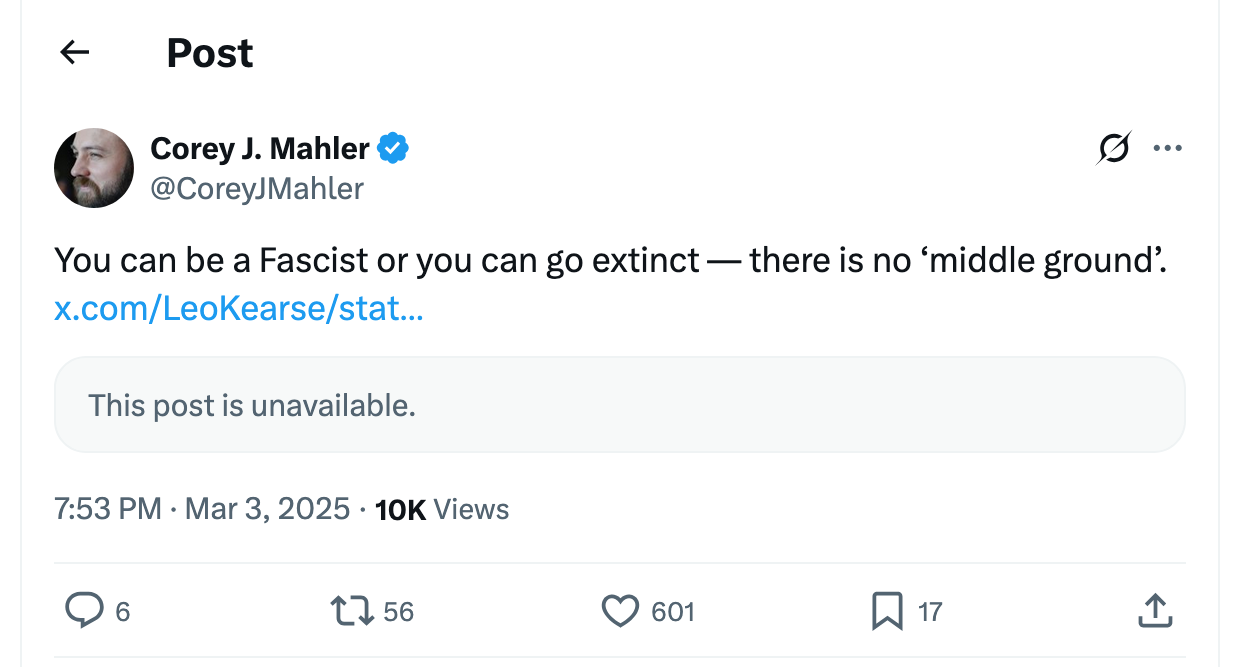This screenshot has width=1237, height=667.
Task: Toggle like with the heart icon
Action: click(620, 610)
